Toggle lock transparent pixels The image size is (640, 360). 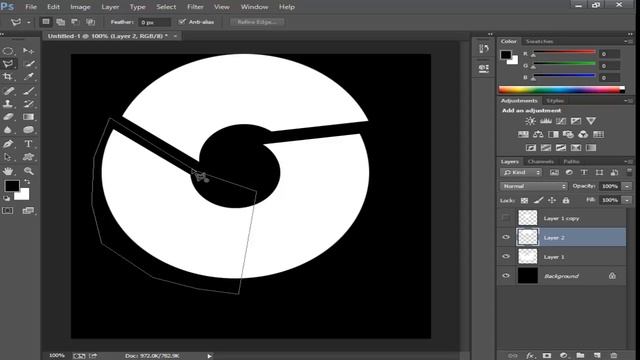524,200
